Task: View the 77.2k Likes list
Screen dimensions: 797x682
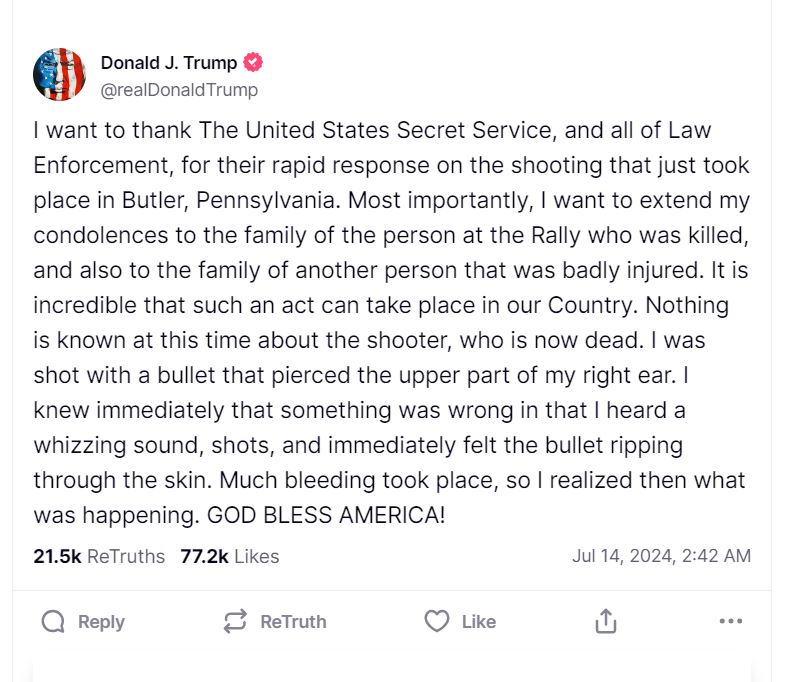Action: (x=229, y=556)
